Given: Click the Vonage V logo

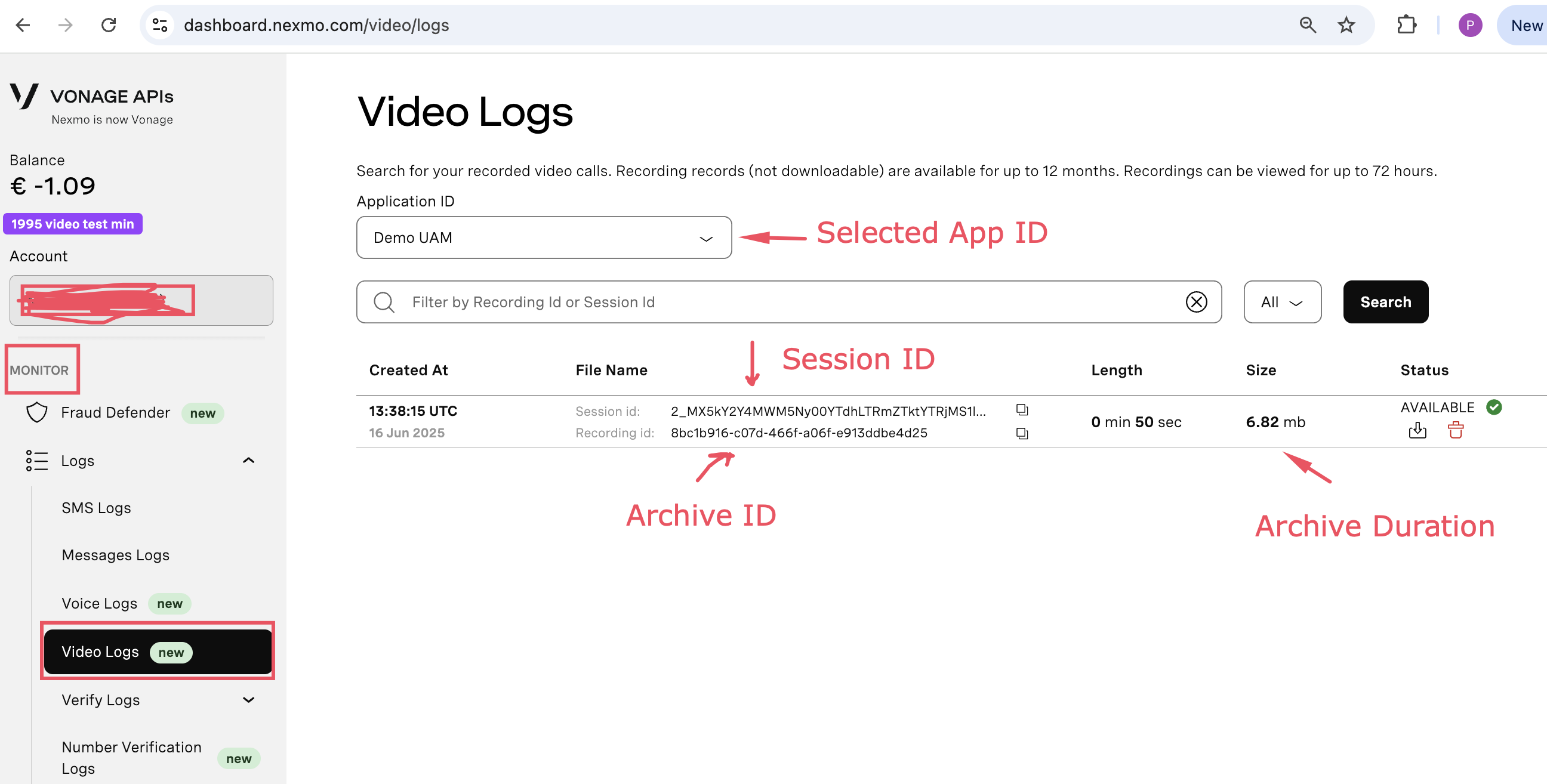Looking at the screenshot, I should pyautogui.click(x=24, y=96).
